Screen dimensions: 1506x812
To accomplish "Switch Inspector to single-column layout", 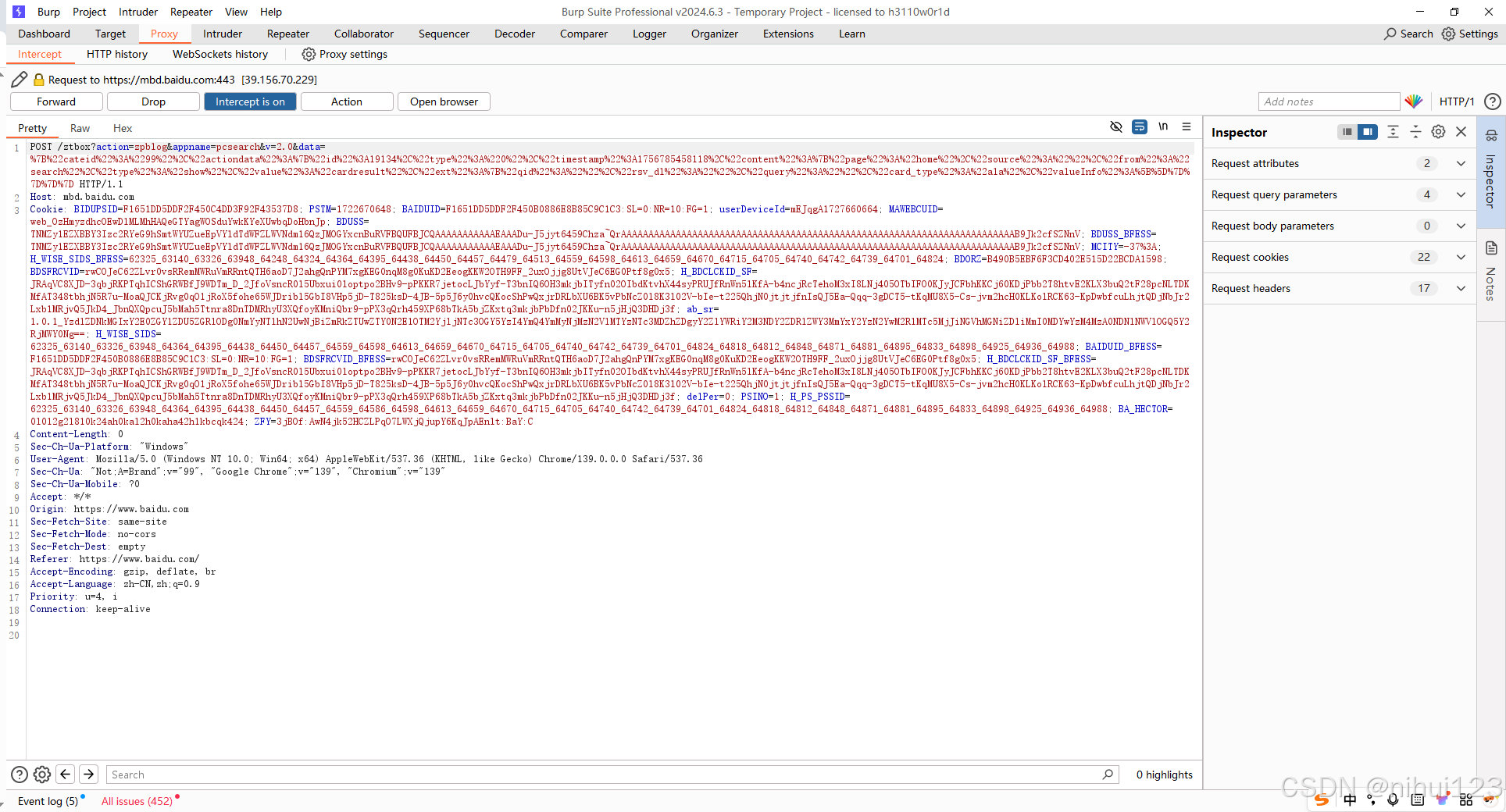I will [x=1347, y=132].
